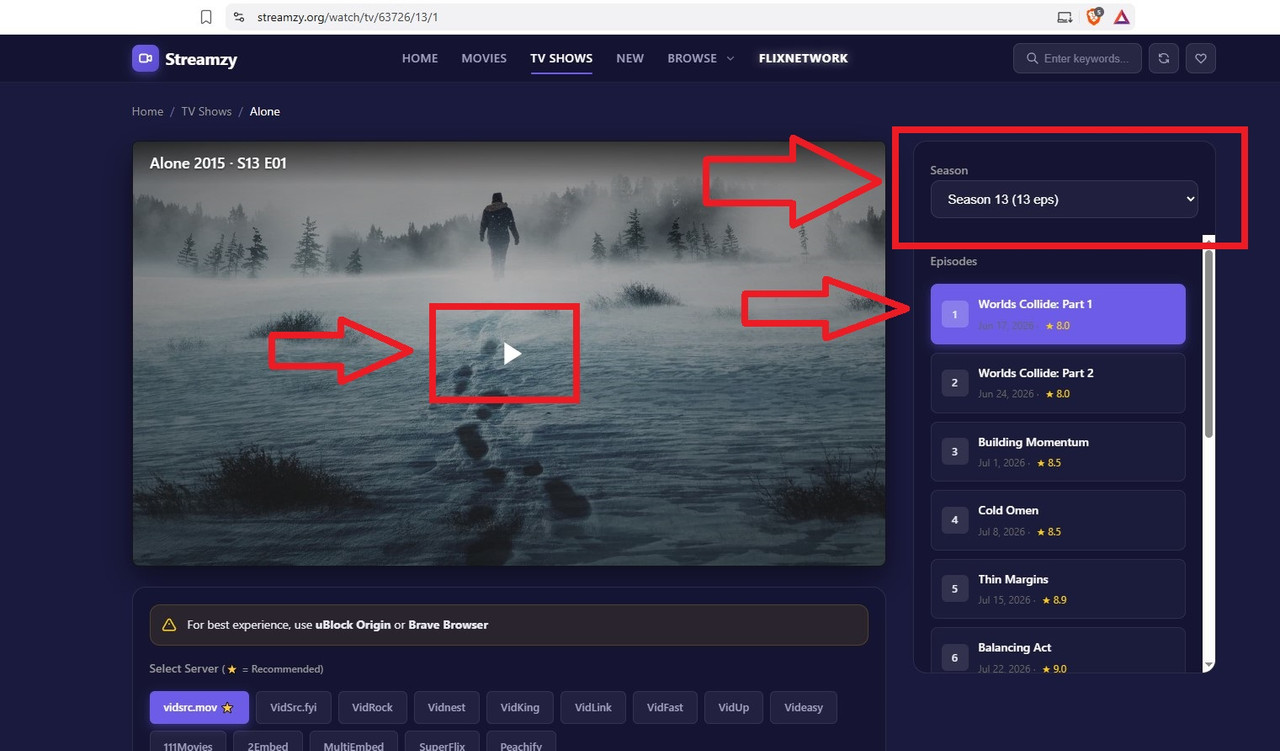This screenshot has width=1280, height=751.
Task: Click the Alone breadcrumb text
Action: [x=265, y=111]
